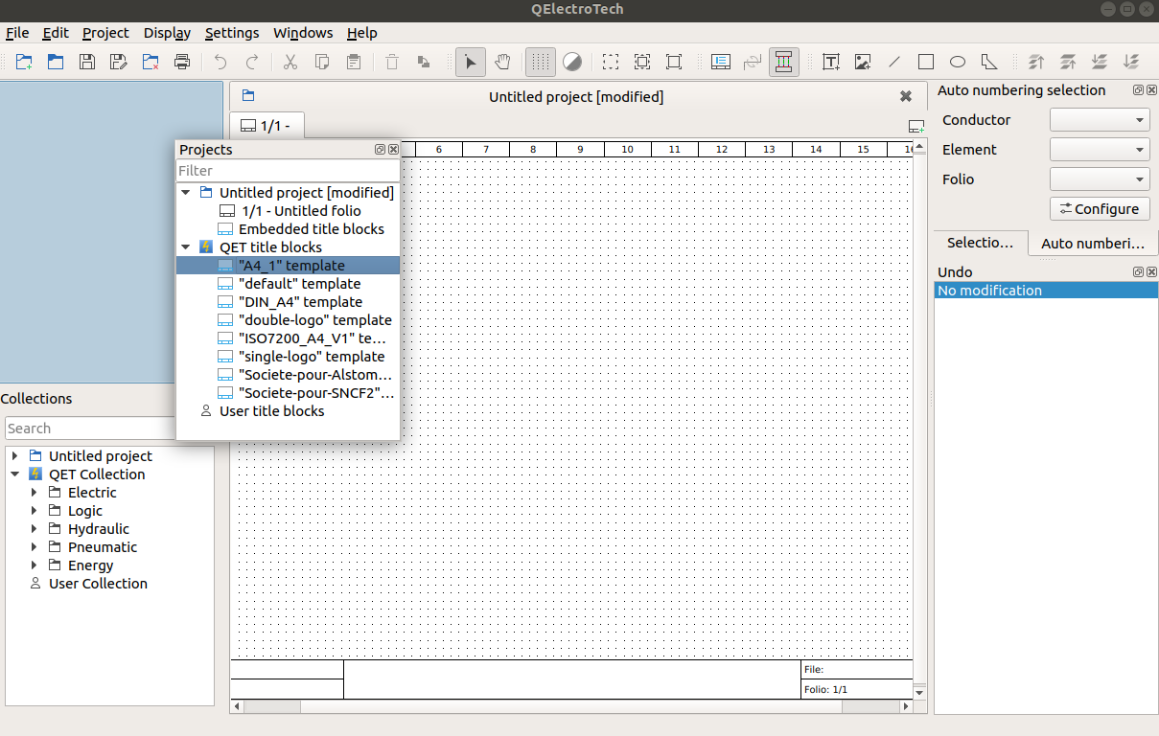Open the Display menu
1159x736 pixels.
(x=167, y=33)
